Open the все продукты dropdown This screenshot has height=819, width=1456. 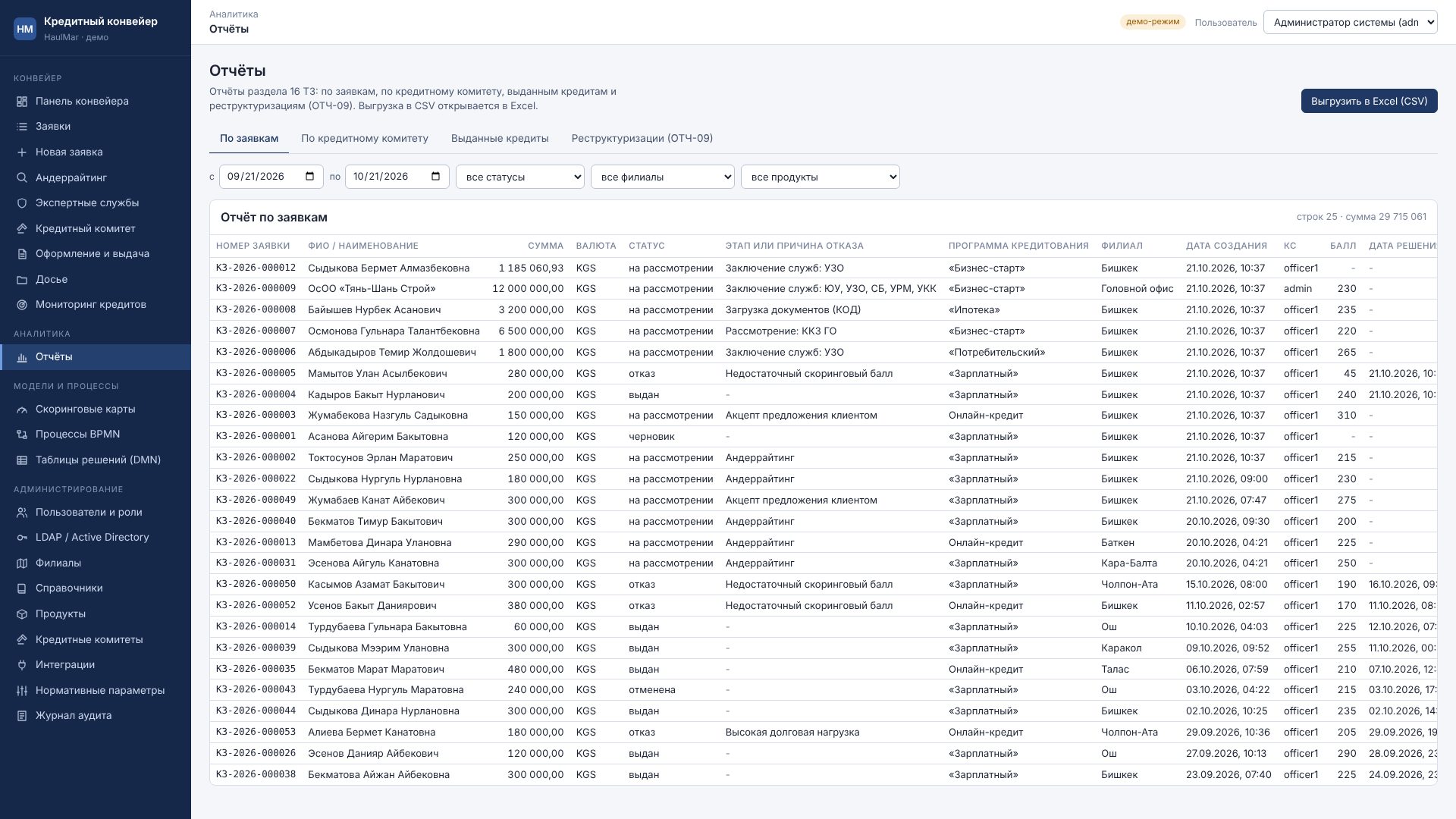(821, 177)
